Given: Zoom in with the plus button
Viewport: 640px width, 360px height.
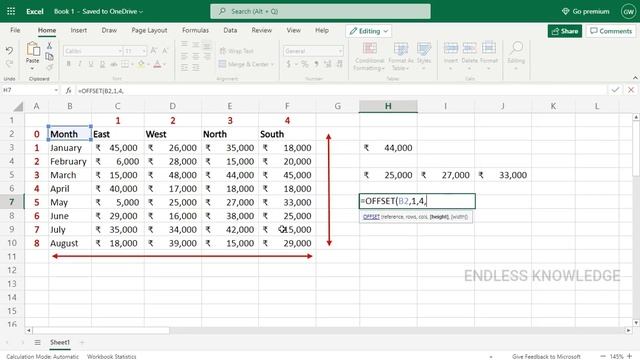Looking at the screenshot, I should pyautogui.click(x=629, y=356).
